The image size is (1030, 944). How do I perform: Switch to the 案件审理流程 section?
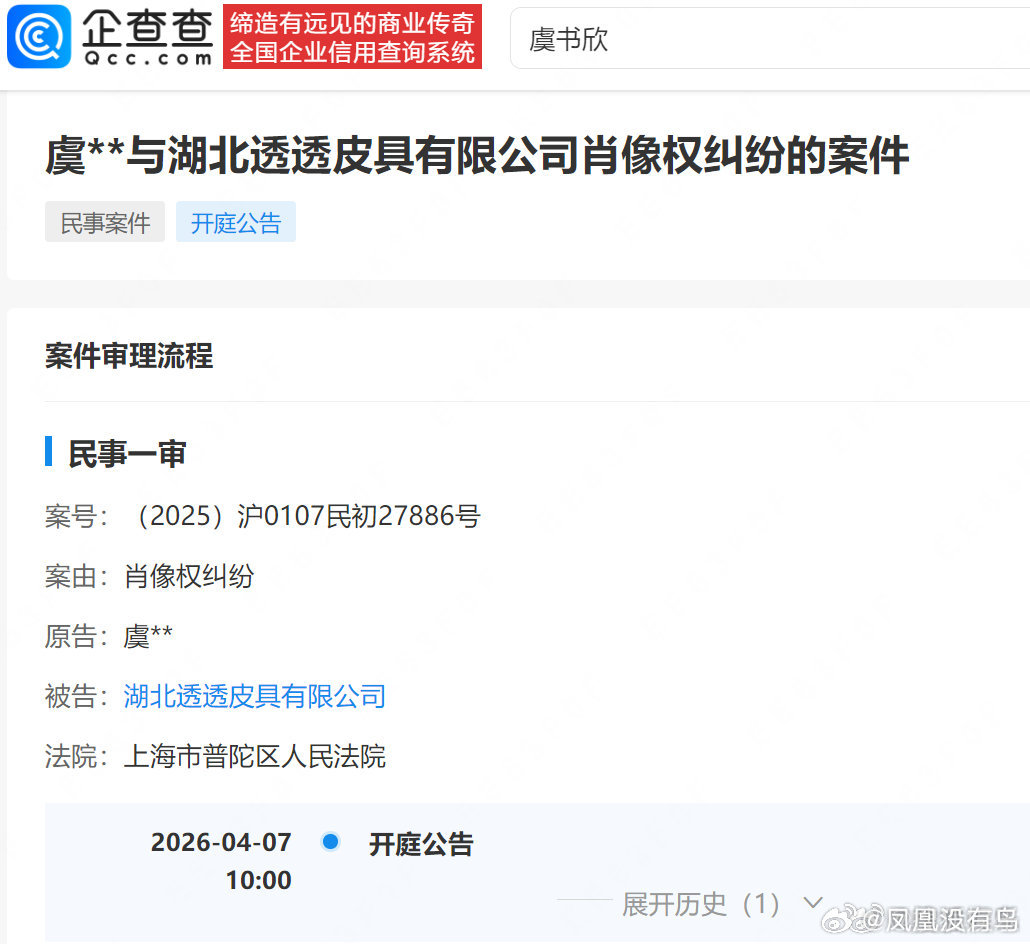(x=129, y=357)
